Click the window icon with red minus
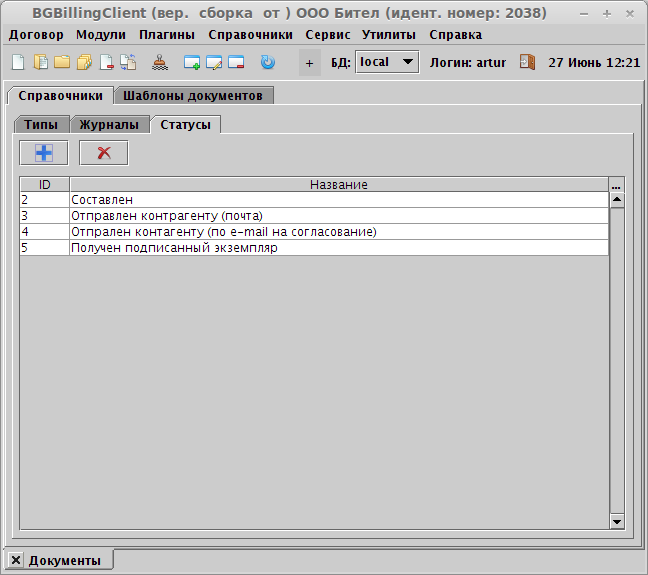The image size is (648, 575). [x=236, y=62]
